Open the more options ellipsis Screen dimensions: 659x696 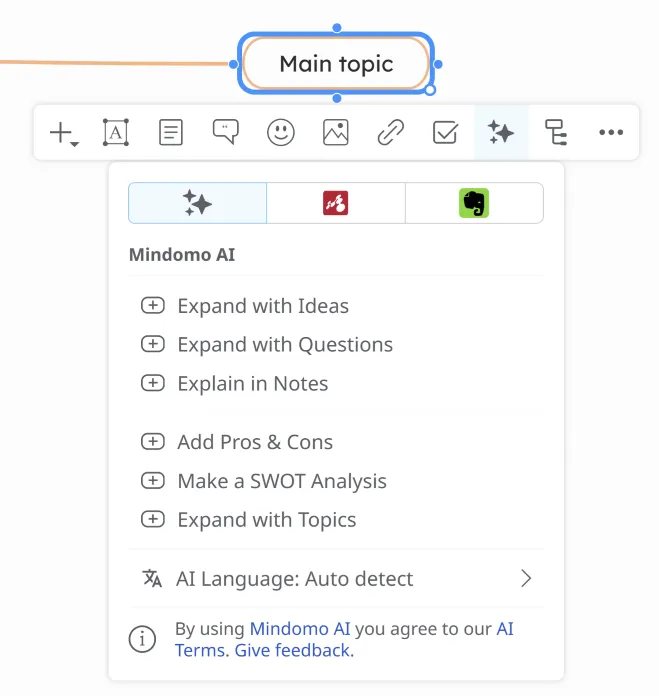[610, 132]
